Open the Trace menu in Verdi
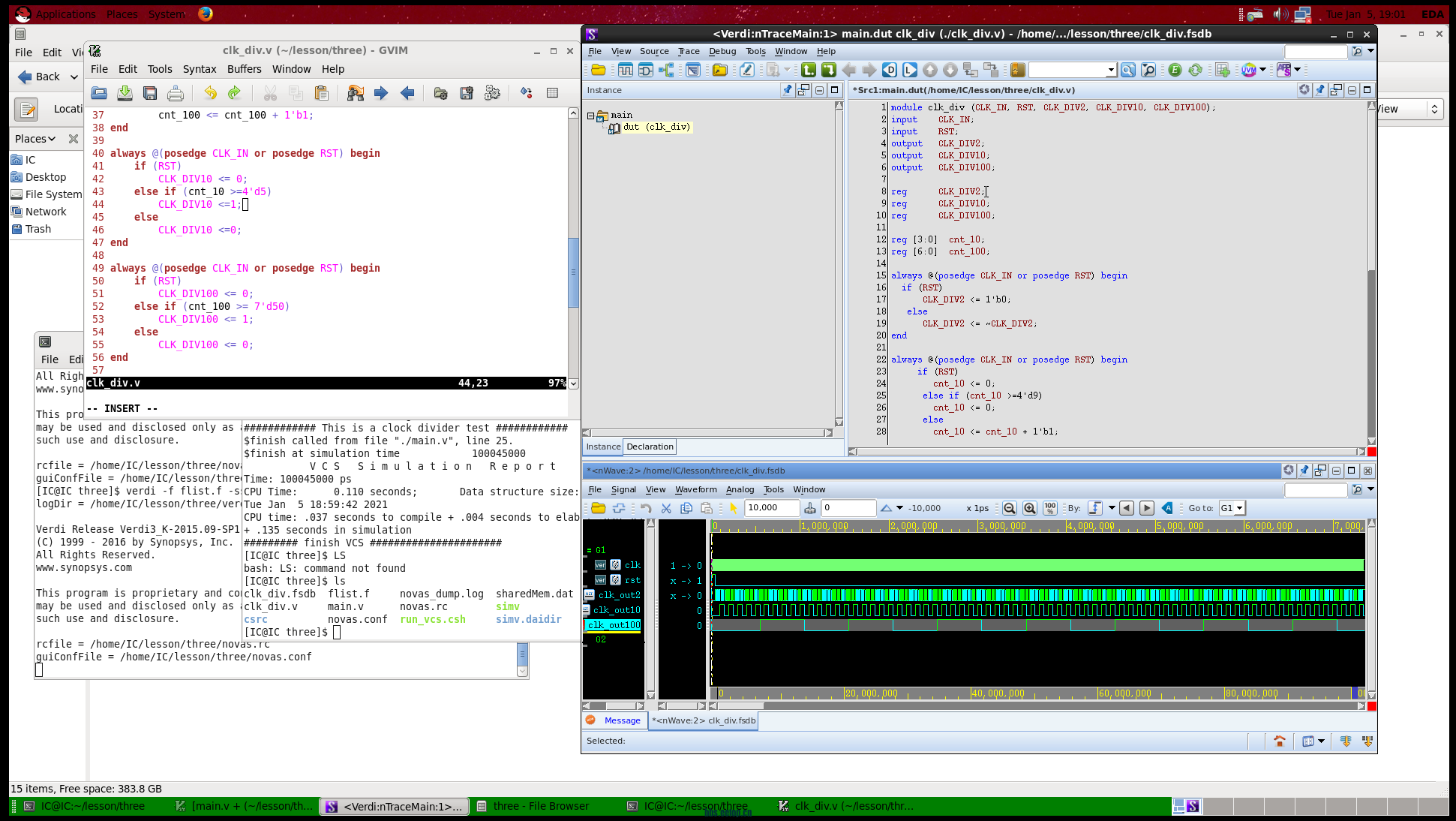 (x=689, y=51)
